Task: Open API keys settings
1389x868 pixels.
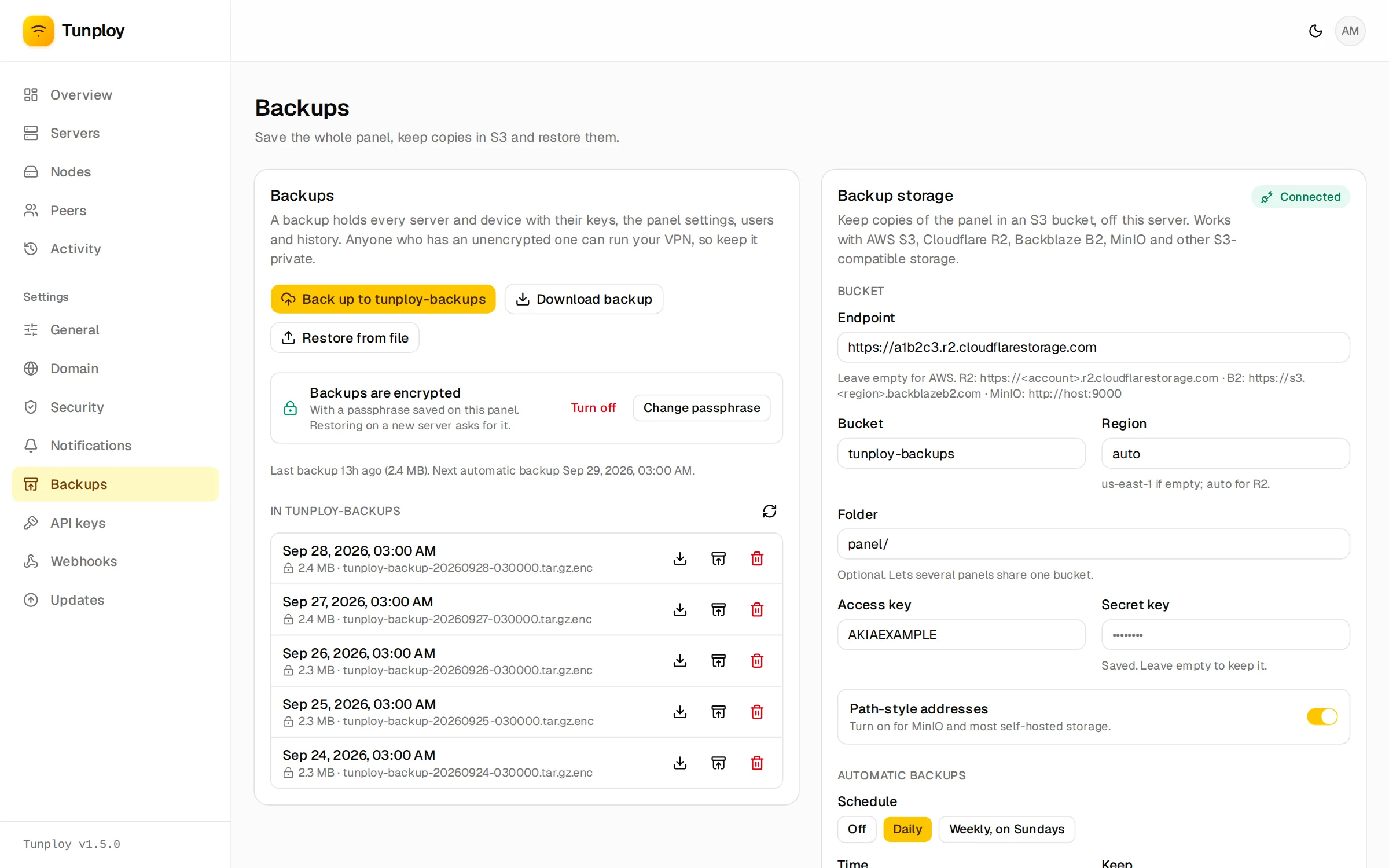Action: click(115, 523)
